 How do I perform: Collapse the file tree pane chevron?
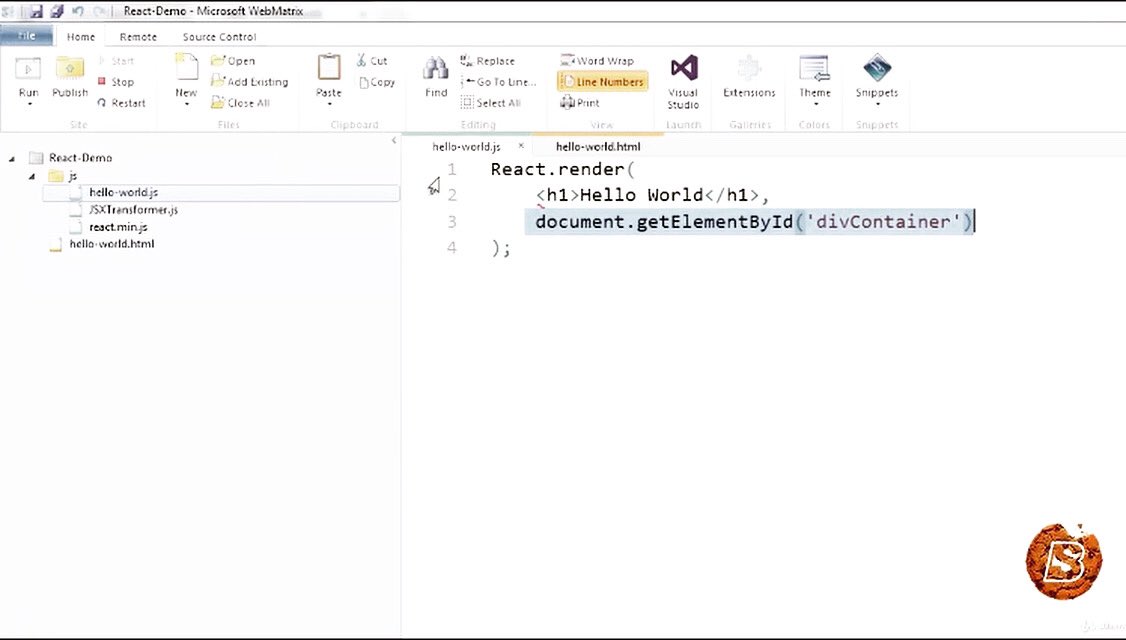(394, 141)
